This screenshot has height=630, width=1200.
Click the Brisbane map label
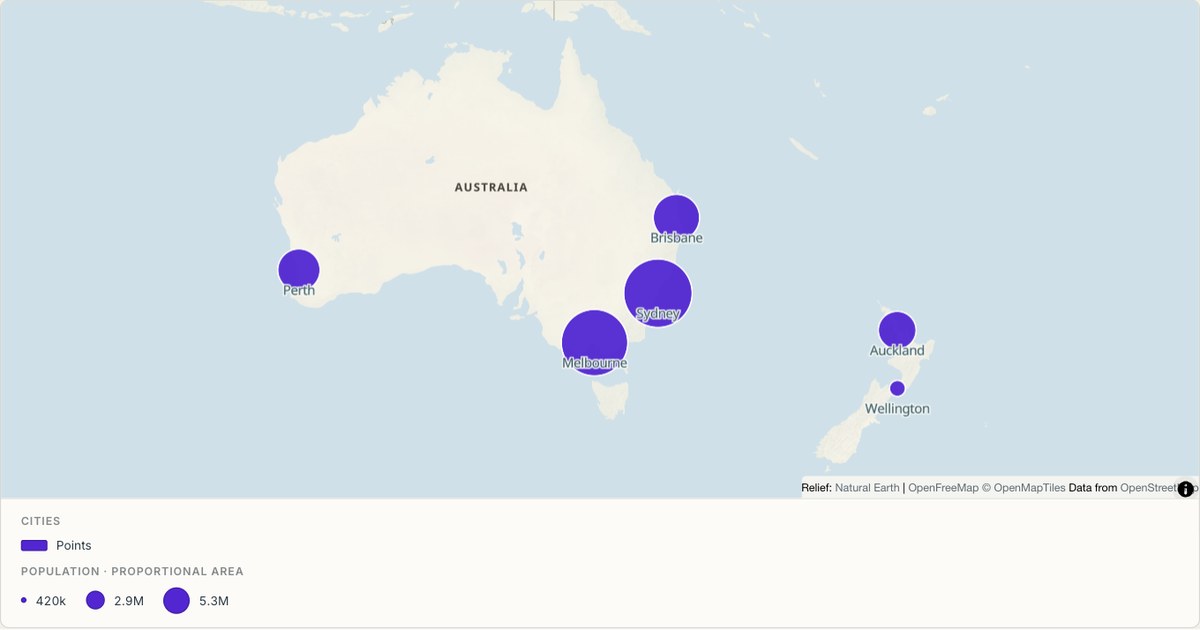tap(676, 238)
